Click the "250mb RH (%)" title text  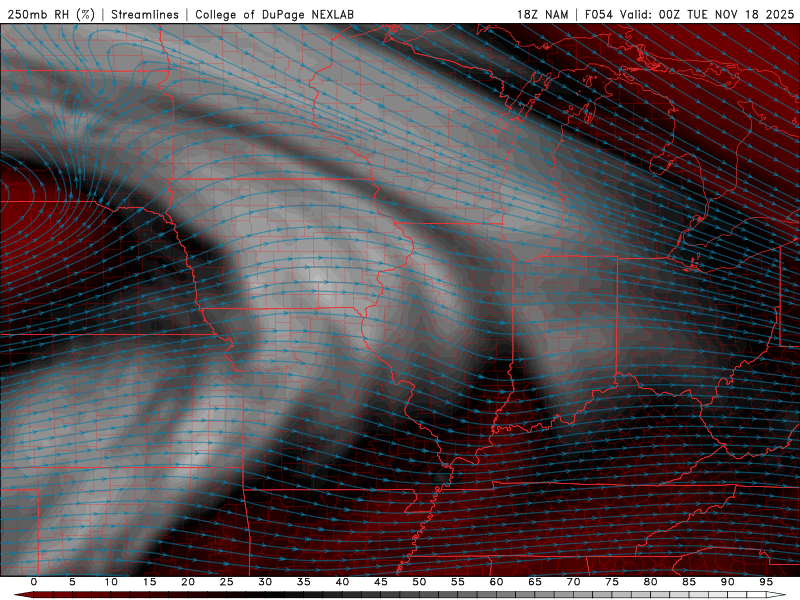click(x=51, y=14)
